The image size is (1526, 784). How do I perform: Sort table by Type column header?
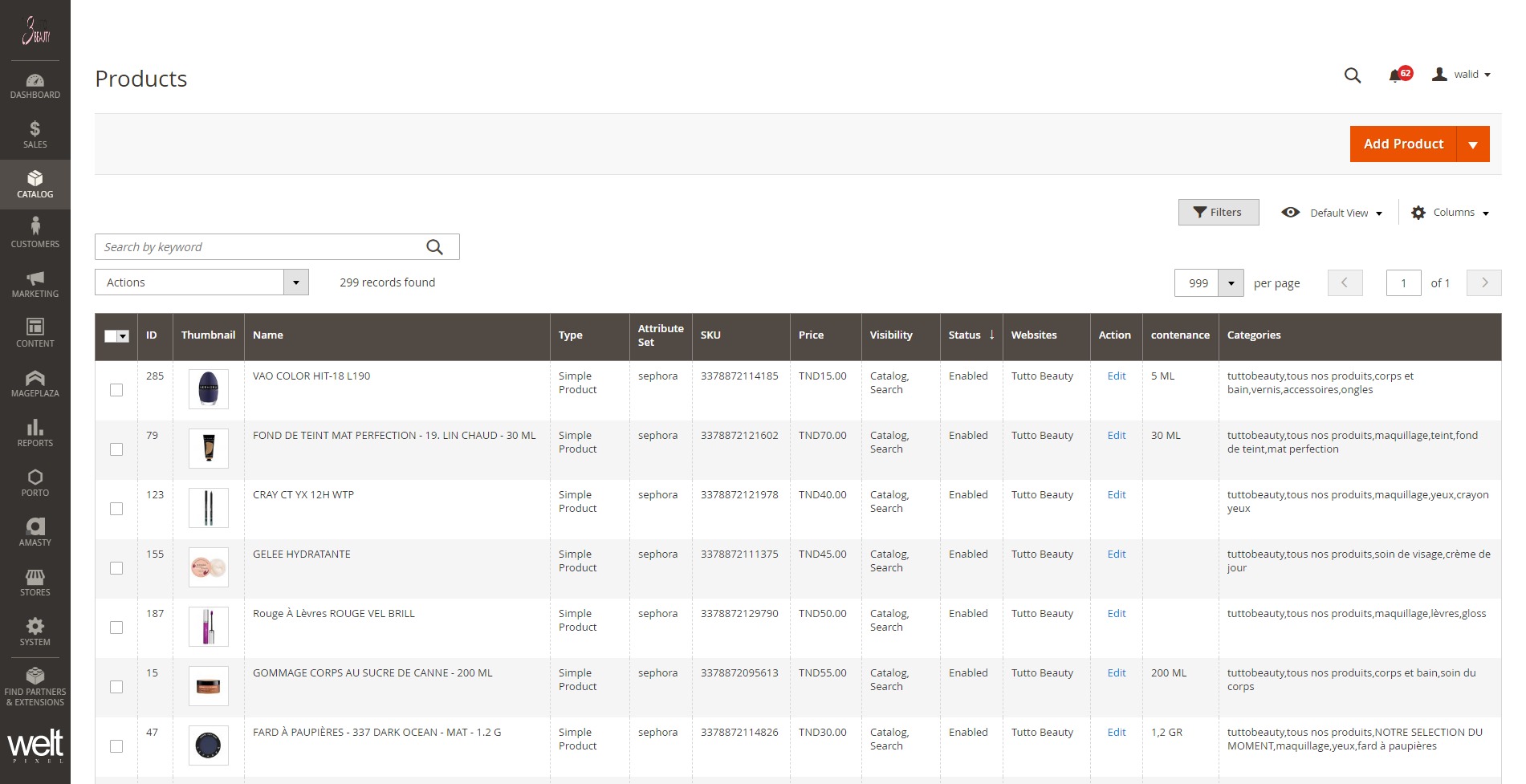coord(590,336)
